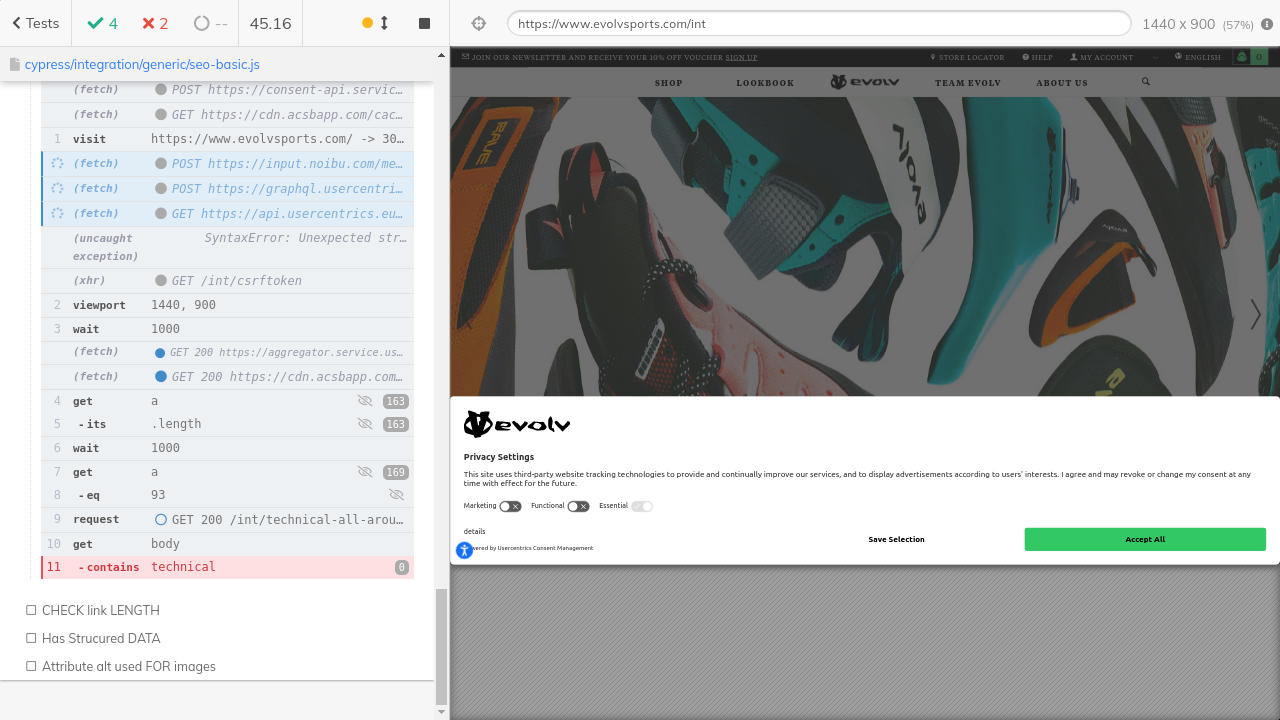Click the selector playground crosshair icon
This screenshot has height=720, width=1280.
click(x=478, y=23)
